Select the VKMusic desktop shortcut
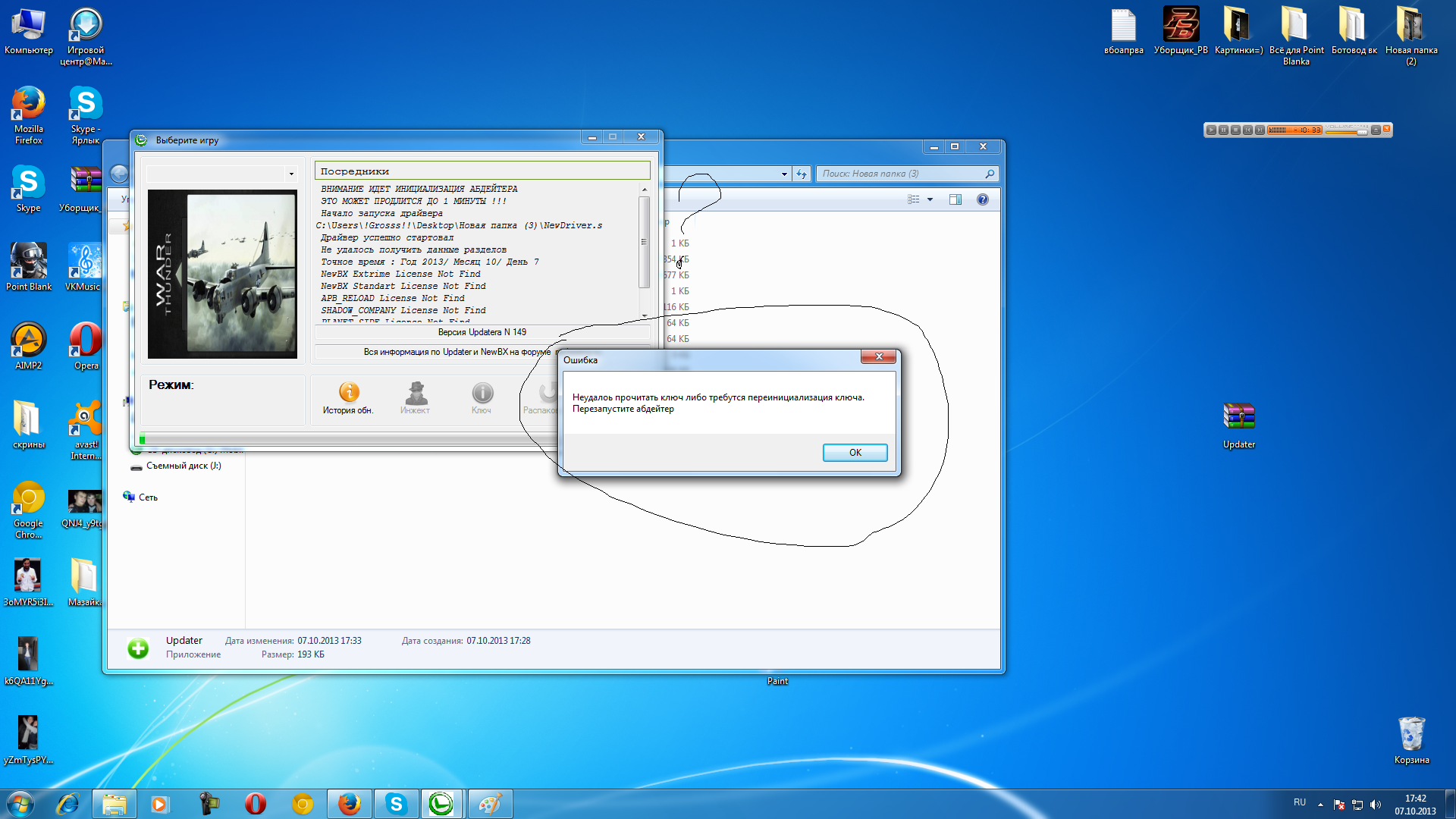Viewport: 1456px width, 819px height. tap(83, 267)
